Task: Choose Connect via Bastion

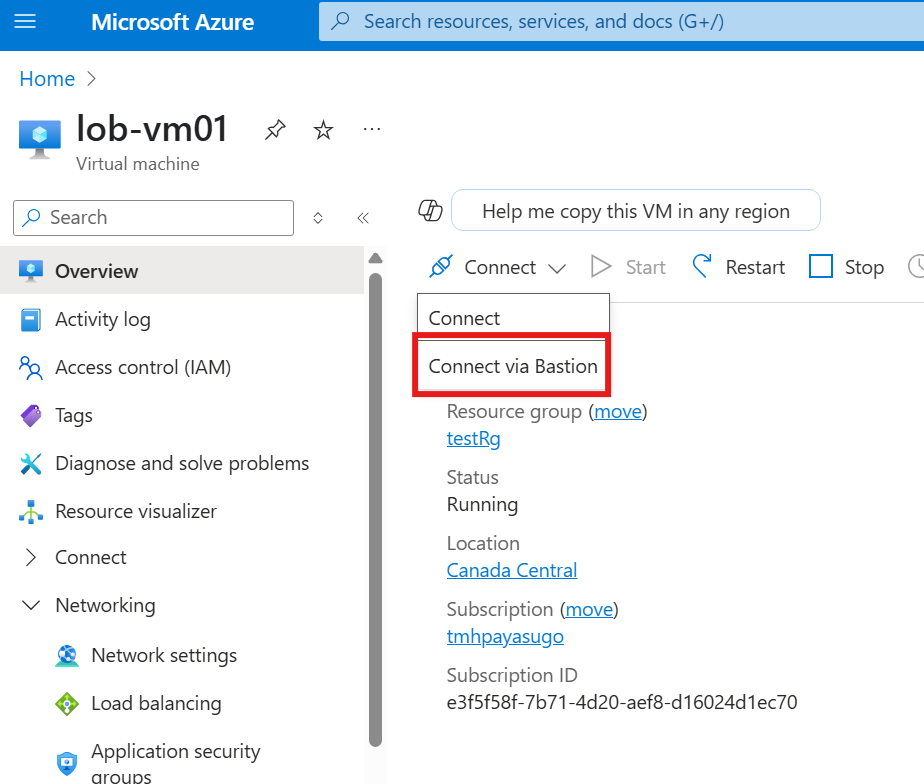Action: 513,366
